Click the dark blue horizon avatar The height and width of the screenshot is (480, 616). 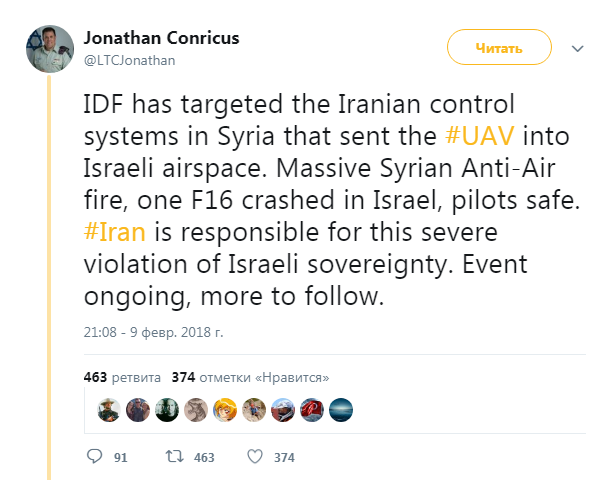(340, 409)
